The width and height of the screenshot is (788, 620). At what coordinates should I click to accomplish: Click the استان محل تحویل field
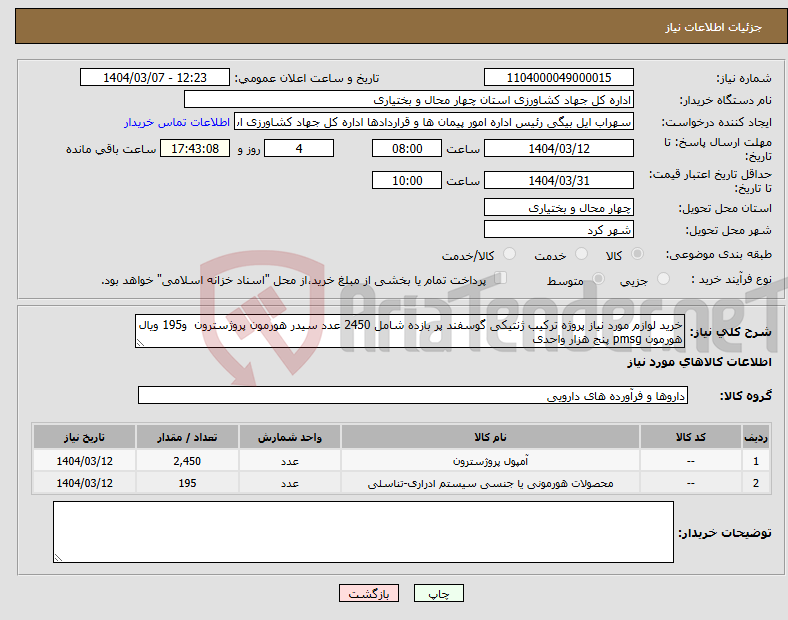click(558, 208)
